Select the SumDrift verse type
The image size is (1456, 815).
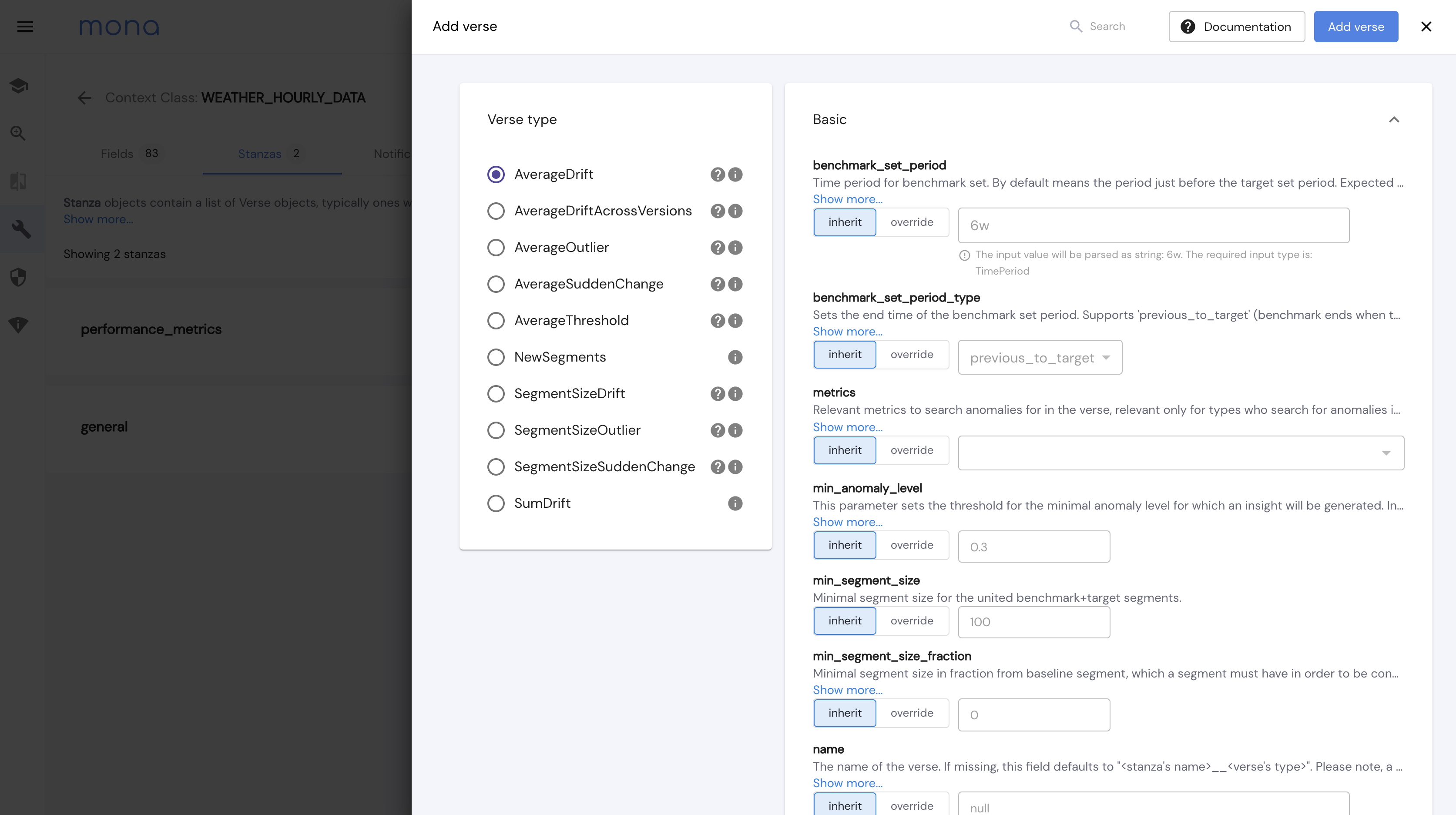click(x=495, y=503)
